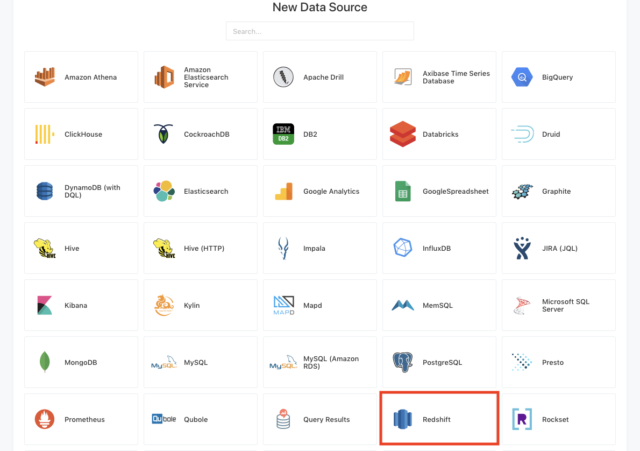
Task: Select the 'Apache Drill' label text
Action: coord(323,77)
